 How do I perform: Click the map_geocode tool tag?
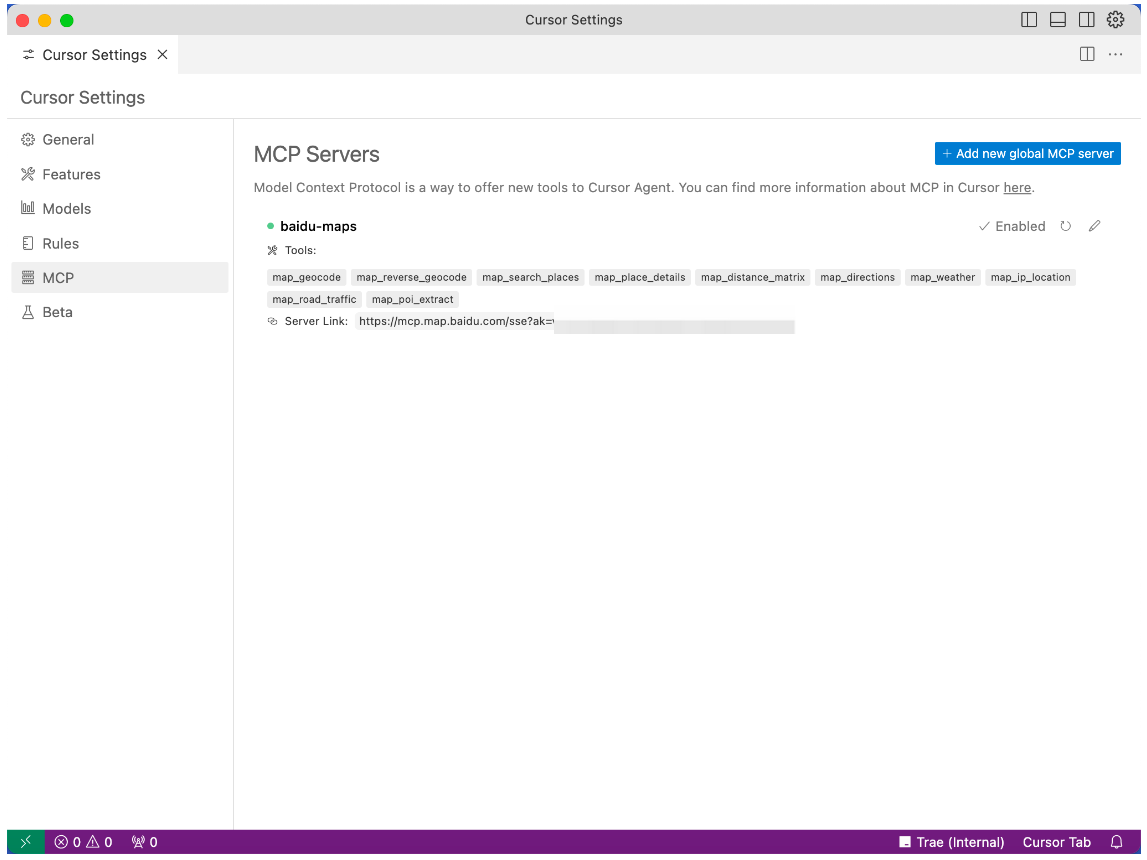pos(306,277)
